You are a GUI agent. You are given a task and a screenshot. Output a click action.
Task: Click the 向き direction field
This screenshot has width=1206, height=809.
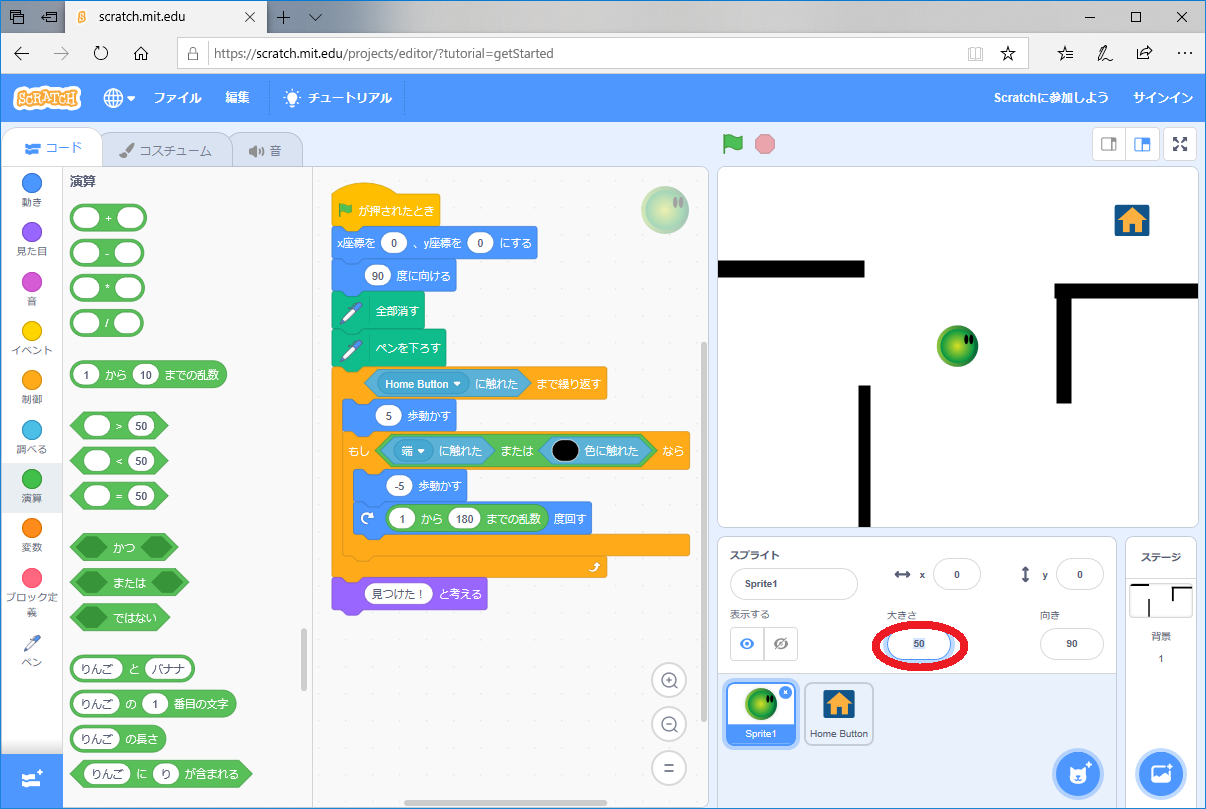point(1072,644)
